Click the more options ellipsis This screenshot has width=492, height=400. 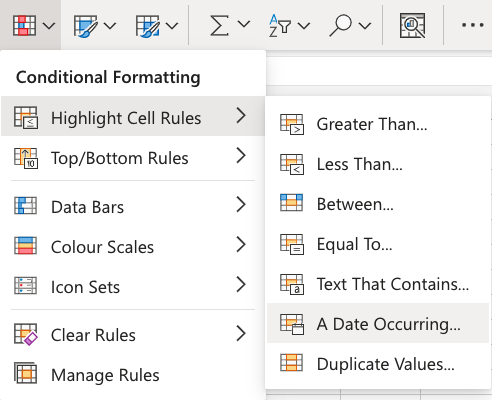pos(473,25)
